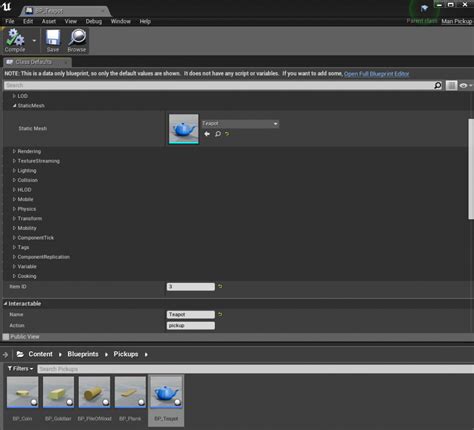474x430 pixels.
Task: Click the Item ID input field
Action: (191, 287)
